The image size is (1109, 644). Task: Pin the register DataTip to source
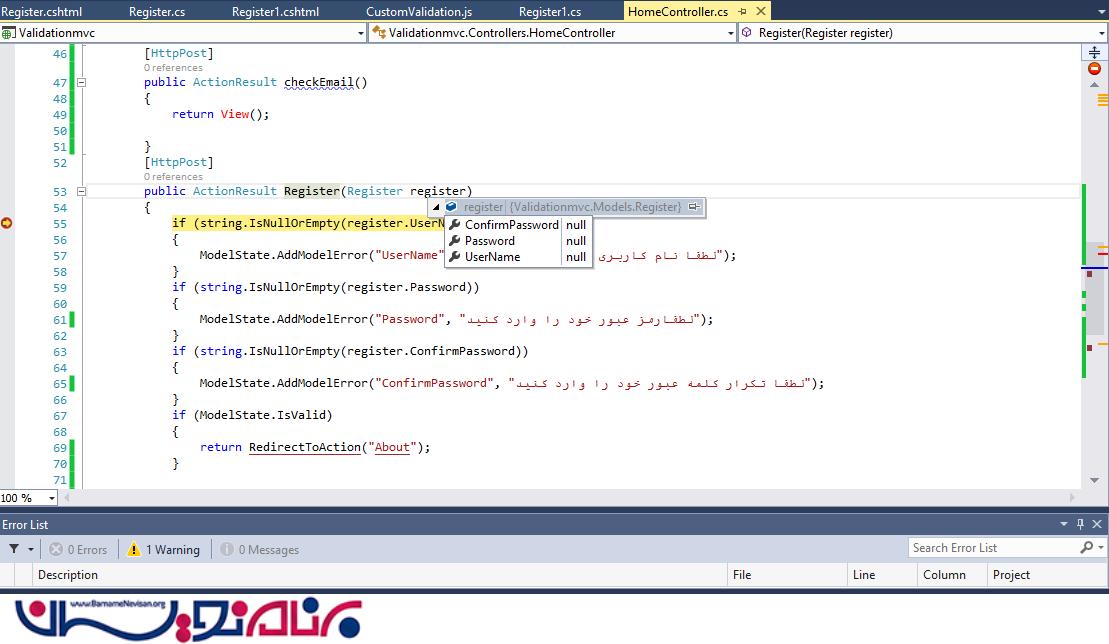tap(694, 207)
